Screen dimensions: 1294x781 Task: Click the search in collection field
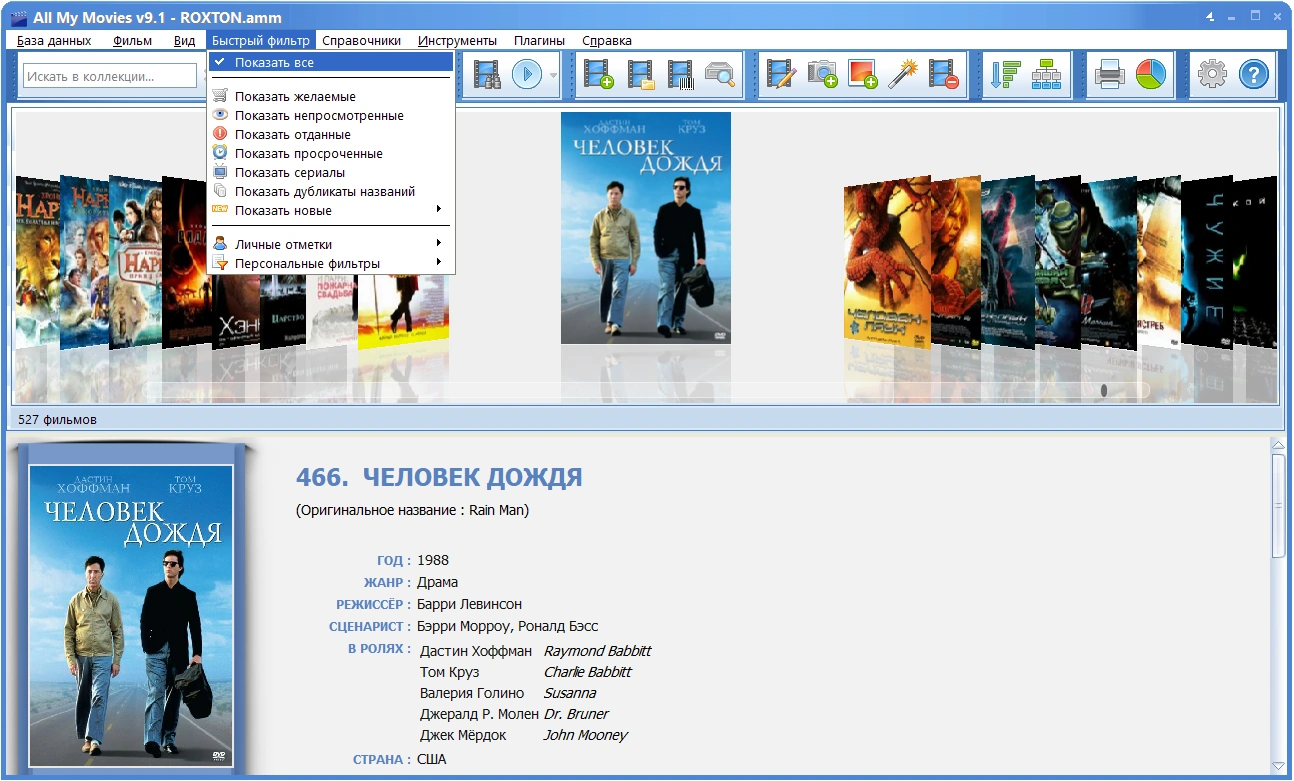[110, 76]
